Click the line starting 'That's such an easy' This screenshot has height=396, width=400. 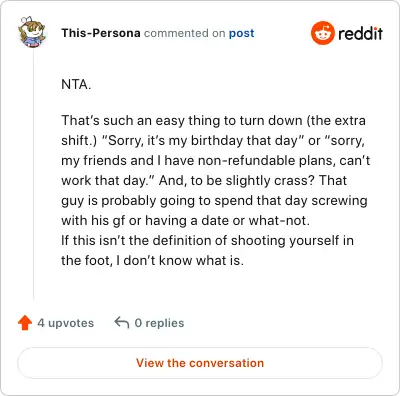pyautogui.click(x=213, y=120)
